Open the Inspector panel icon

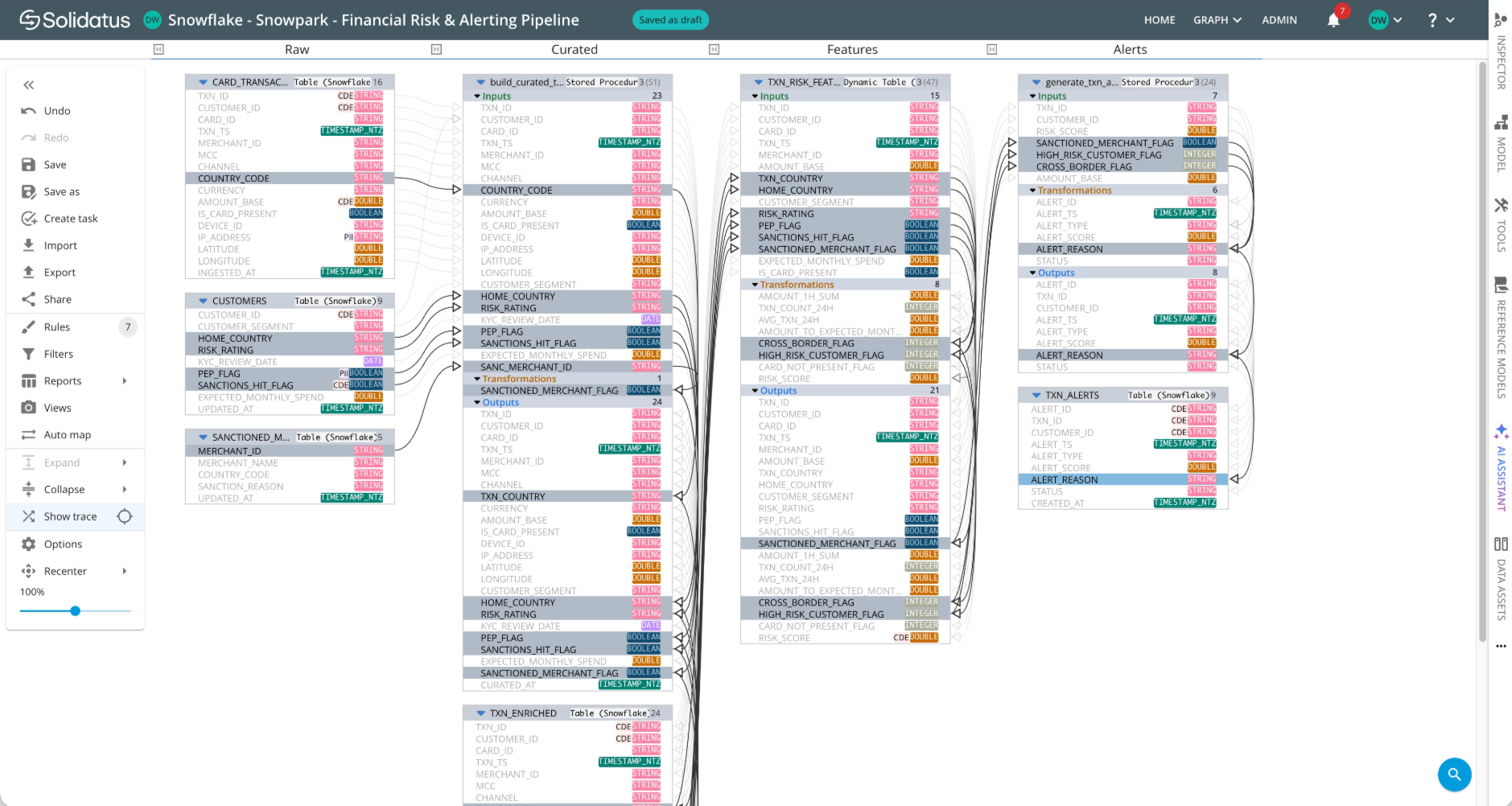(x=1501, y=20)
